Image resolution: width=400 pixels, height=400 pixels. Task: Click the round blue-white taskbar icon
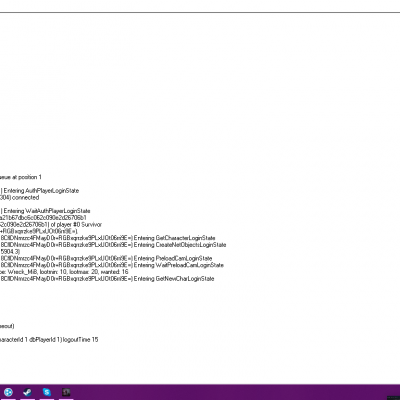(8, 392)
